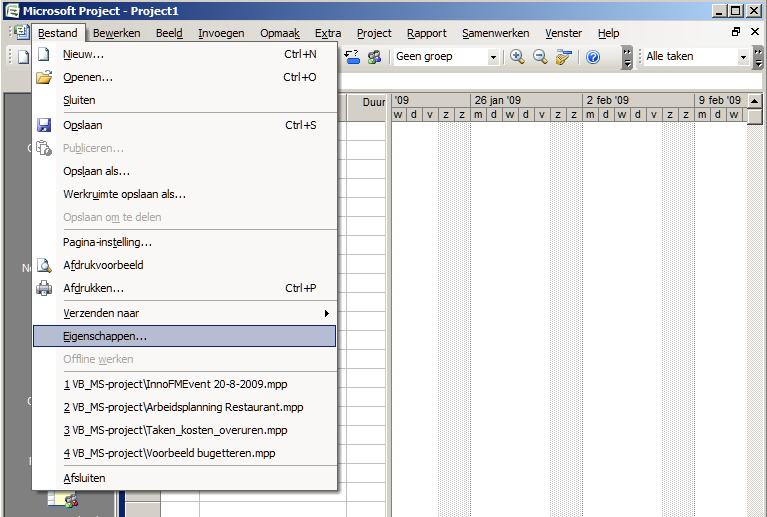This screenshot has height=517, width=767.
Task: Expand toolbar options after the Help icon
Action: coord(627,57)
